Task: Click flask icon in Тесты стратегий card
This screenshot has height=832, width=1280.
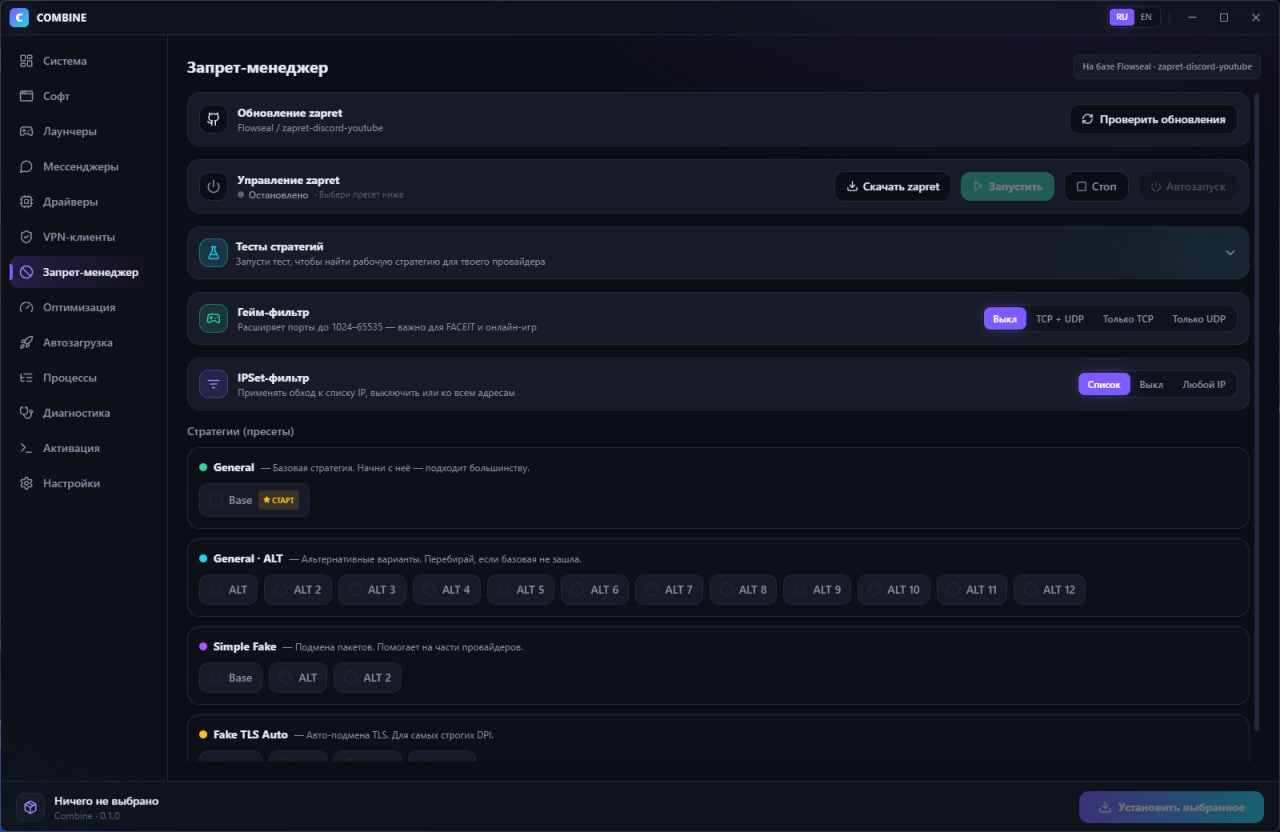Action: 213,252
